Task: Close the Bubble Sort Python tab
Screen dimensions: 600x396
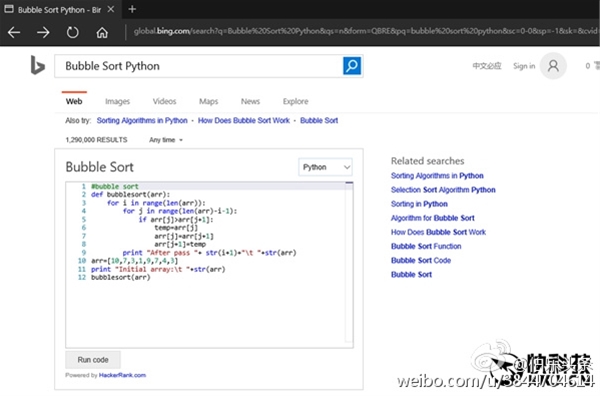Action: [x=111, y=9]
